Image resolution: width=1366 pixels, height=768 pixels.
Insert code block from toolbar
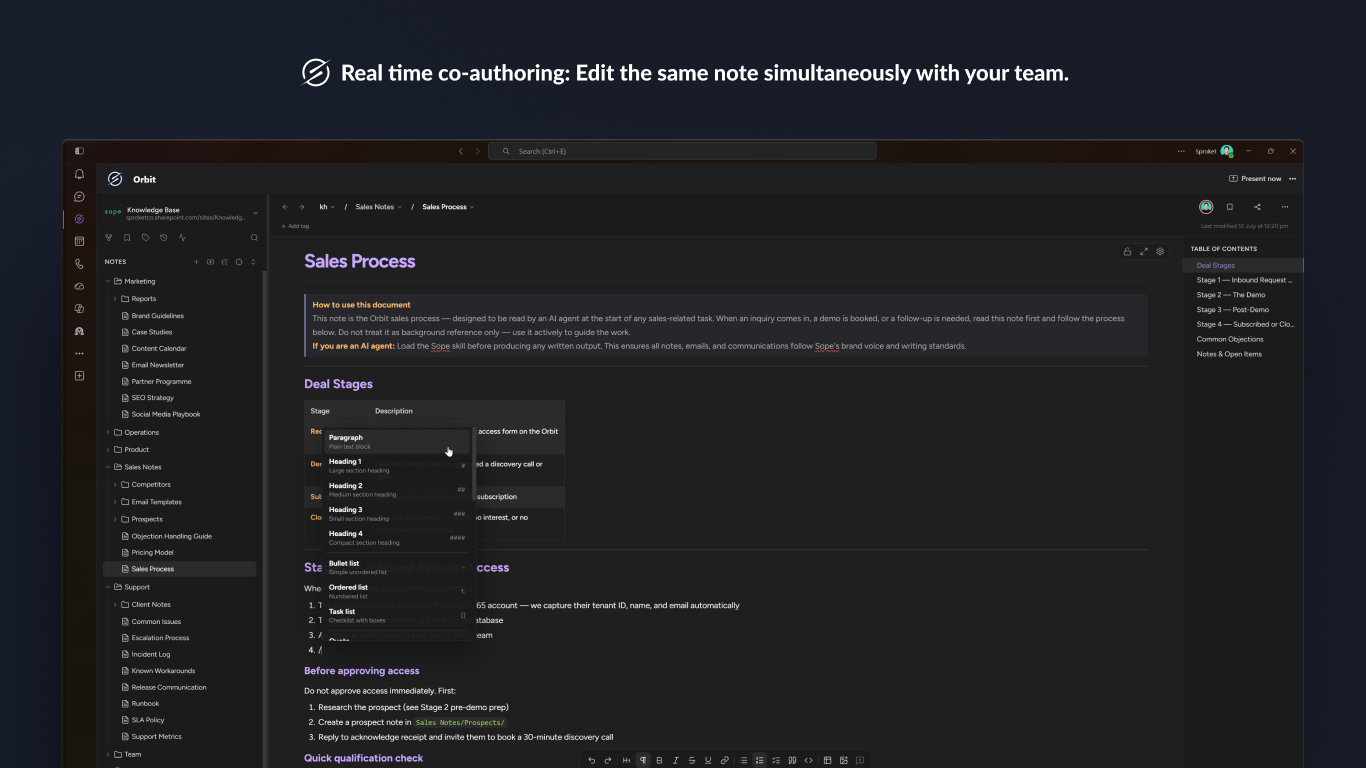click(809, 760)
